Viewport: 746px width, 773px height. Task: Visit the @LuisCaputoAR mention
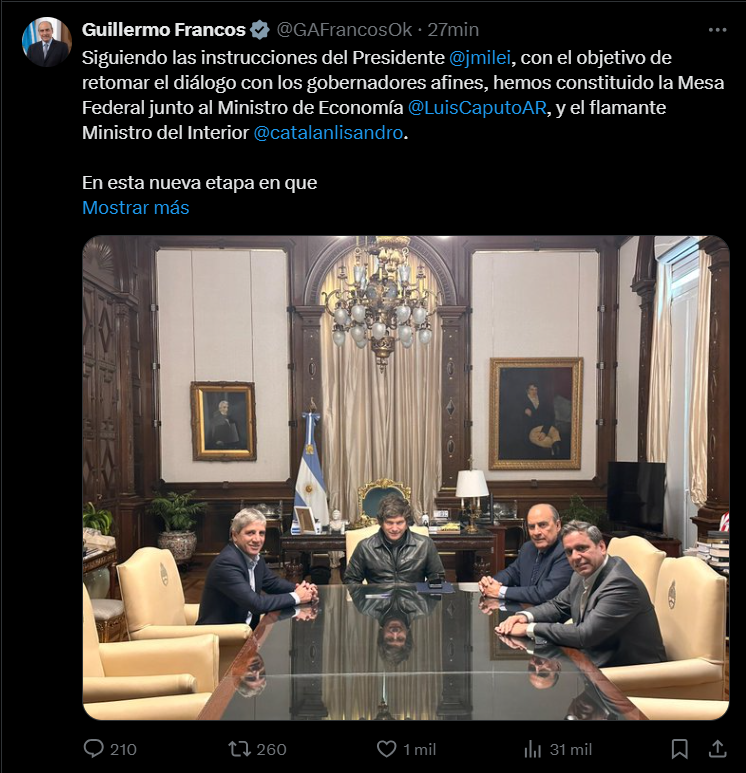click(x=477, y=107)
